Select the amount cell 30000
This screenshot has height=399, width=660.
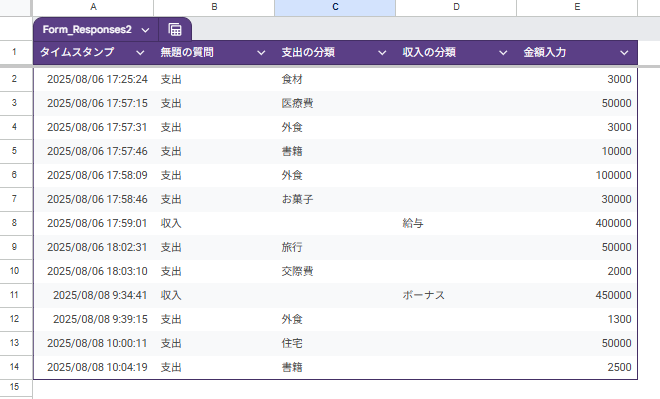(577, 199)
